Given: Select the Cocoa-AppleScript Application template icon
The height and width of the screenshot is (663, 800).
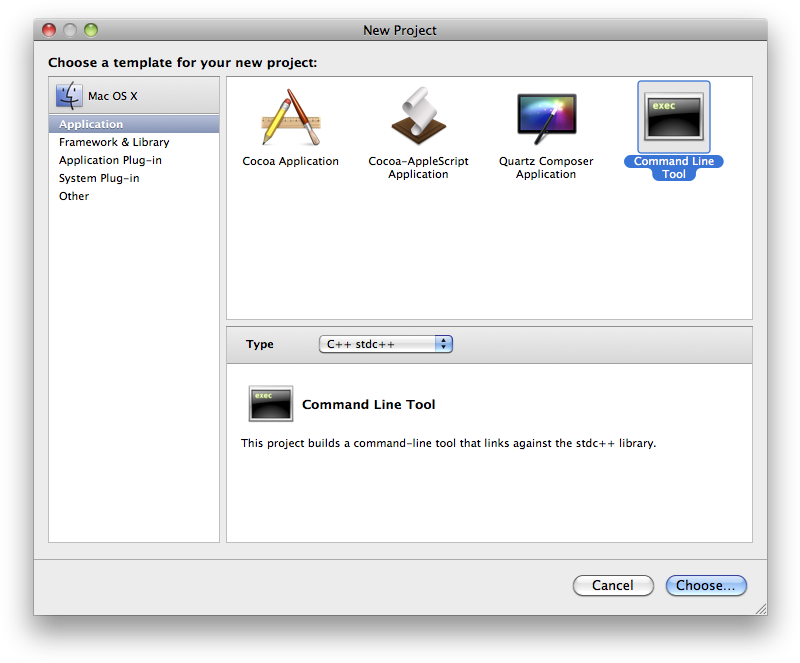Looking at the screenshot, I should pyautogui.click(x=418, y=117).
